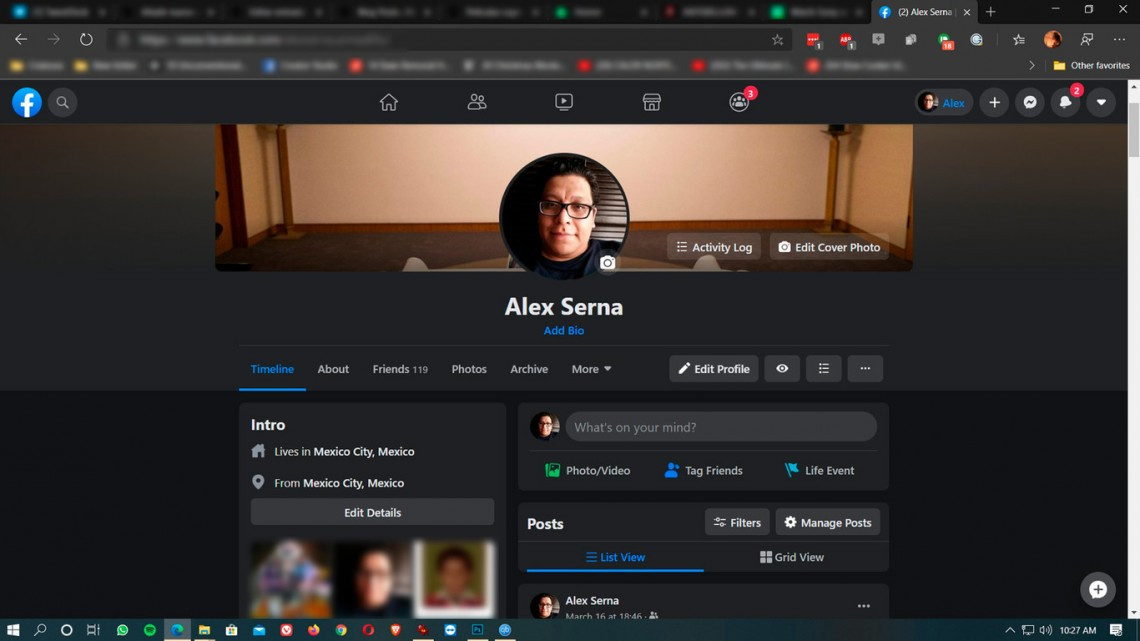Viewport: 1140px width, 641px height.
Task: Open account menu via the down arrow
Action: pos(1101,102)
